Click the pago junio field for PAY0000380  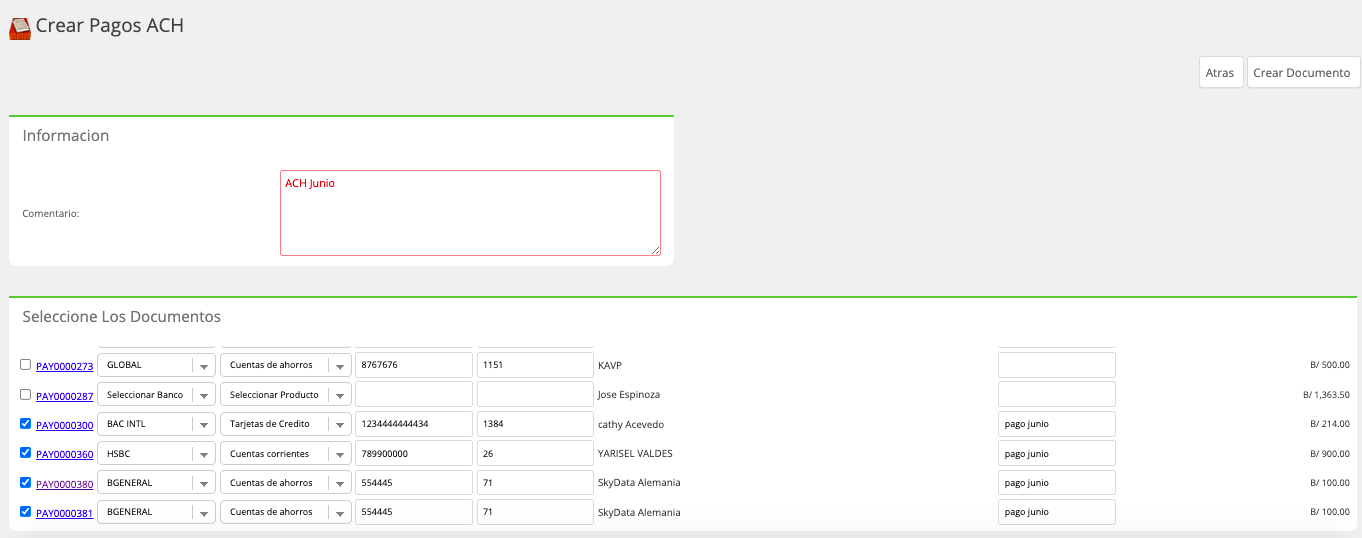click(1057, 482)
